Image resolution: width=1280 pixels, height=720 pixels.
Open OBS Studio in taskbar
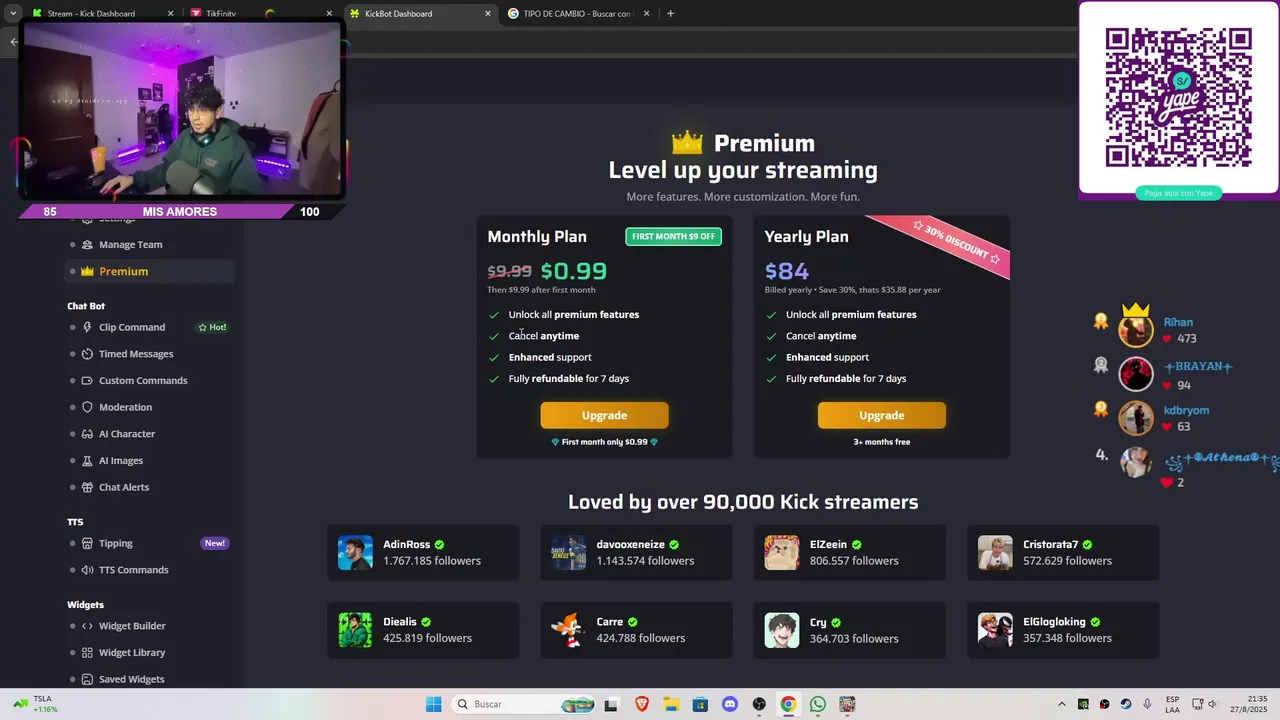point(759,704)
